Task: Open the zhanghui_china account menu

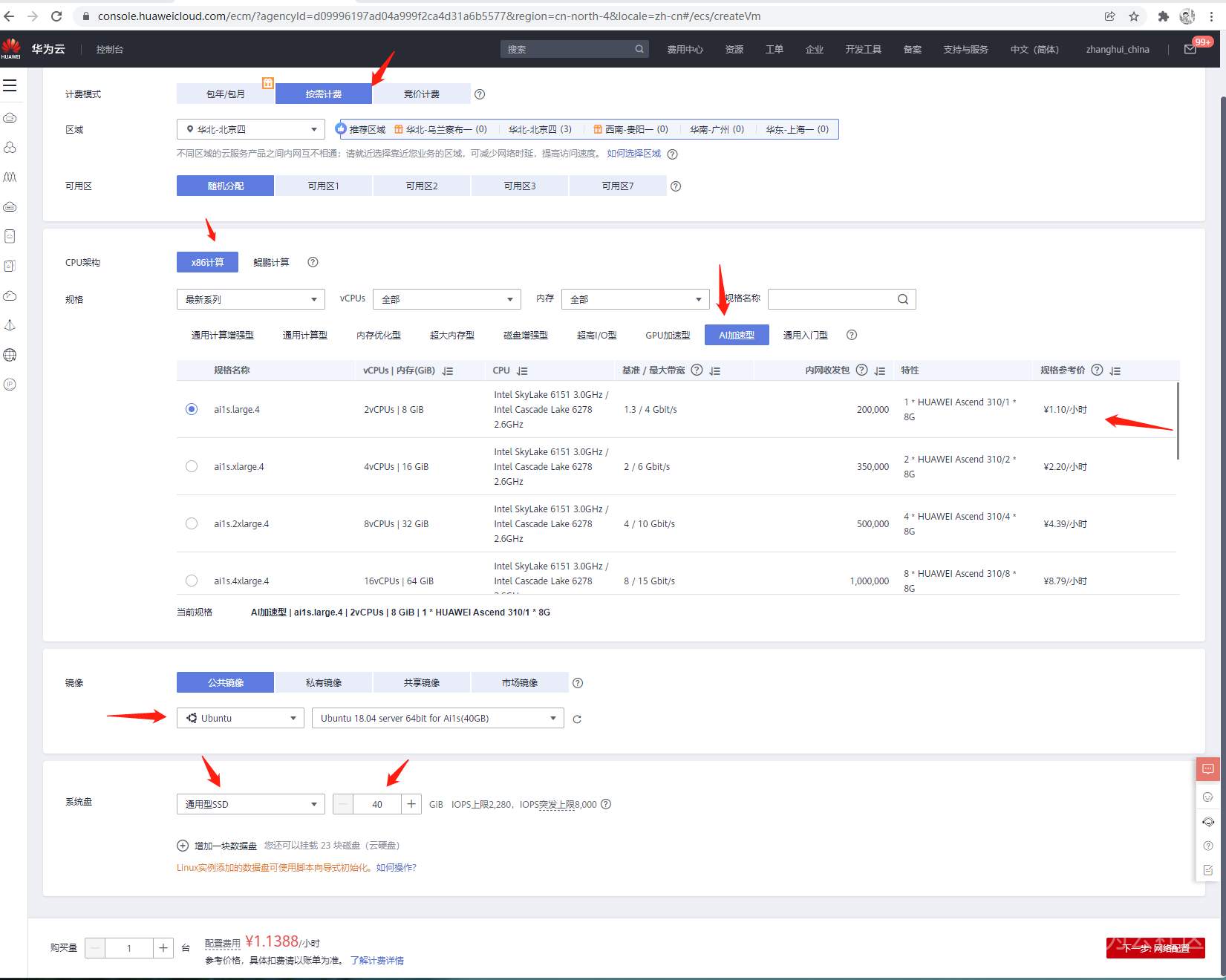Action: click(x=1118, y=49)
